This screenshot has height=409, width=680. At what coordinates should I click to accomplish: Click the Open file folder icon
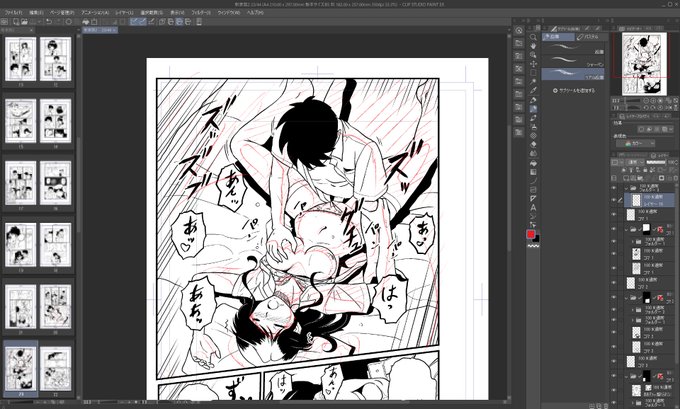pos(25,21)
